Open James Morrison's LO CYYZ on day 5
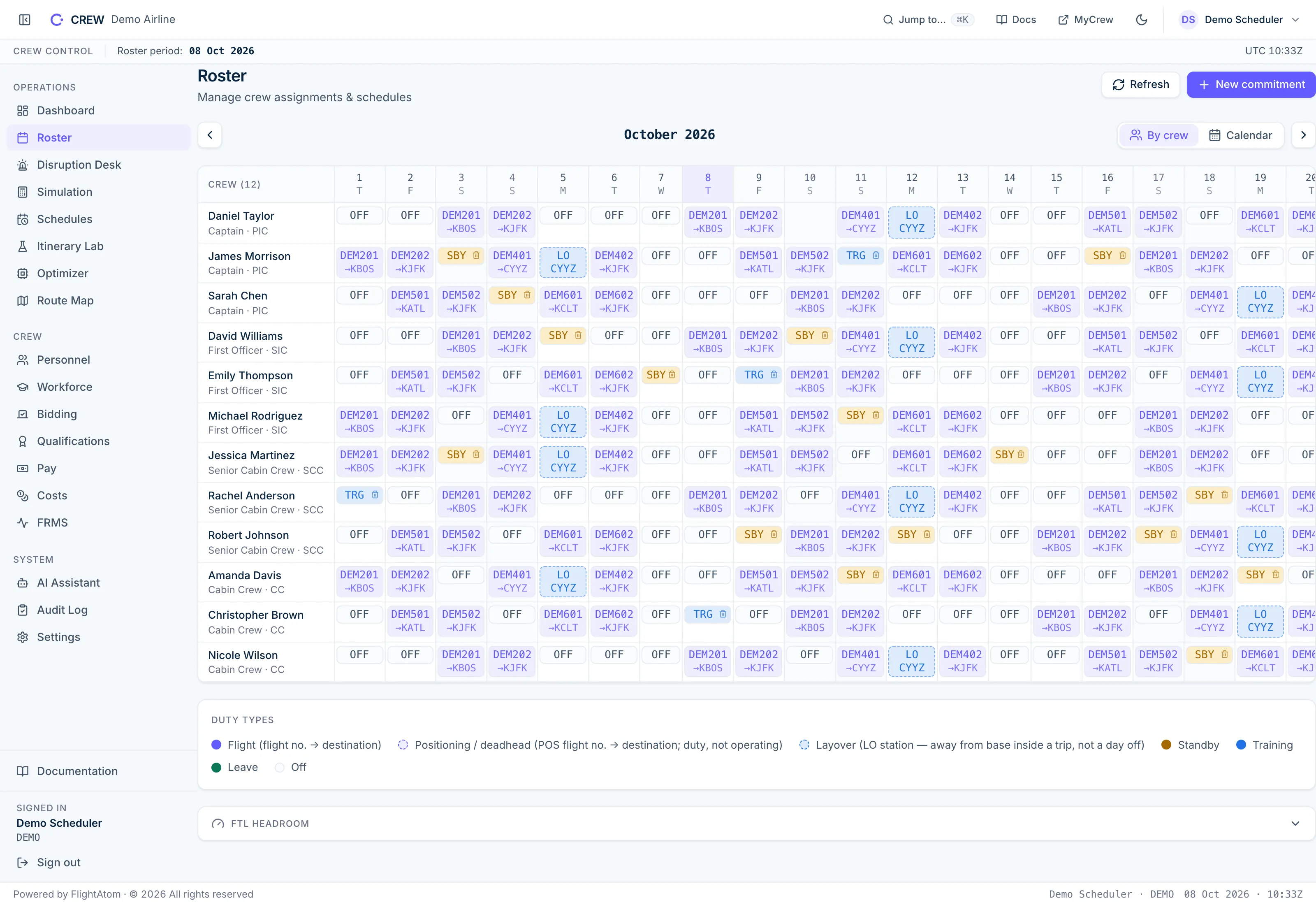The width and height of the screenshot is (1316, 905). pos(563,262)
